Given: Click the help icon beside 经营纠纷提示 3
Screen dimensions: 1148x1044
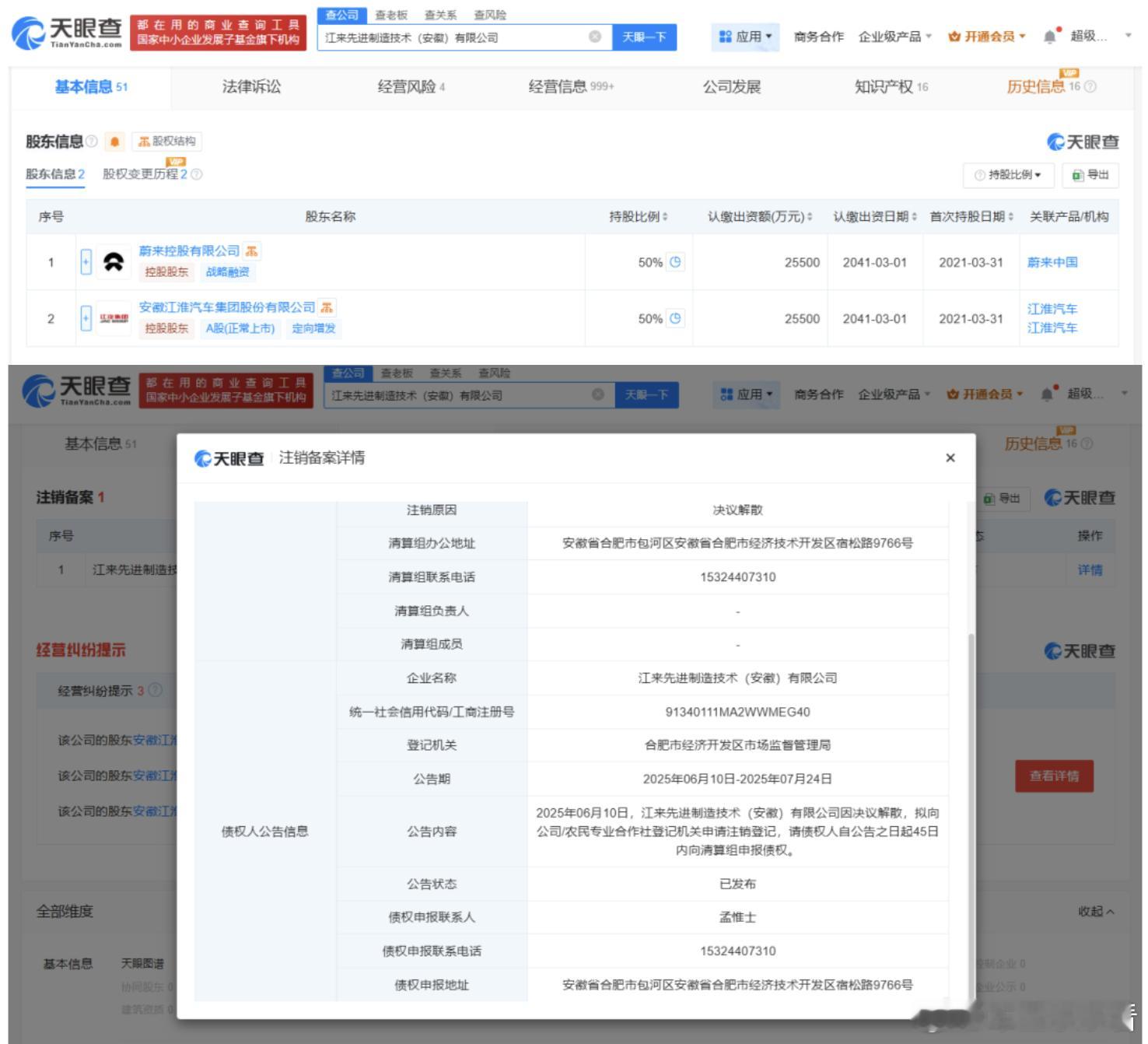Looking at the screenshot, I should [x=156, y=690].
